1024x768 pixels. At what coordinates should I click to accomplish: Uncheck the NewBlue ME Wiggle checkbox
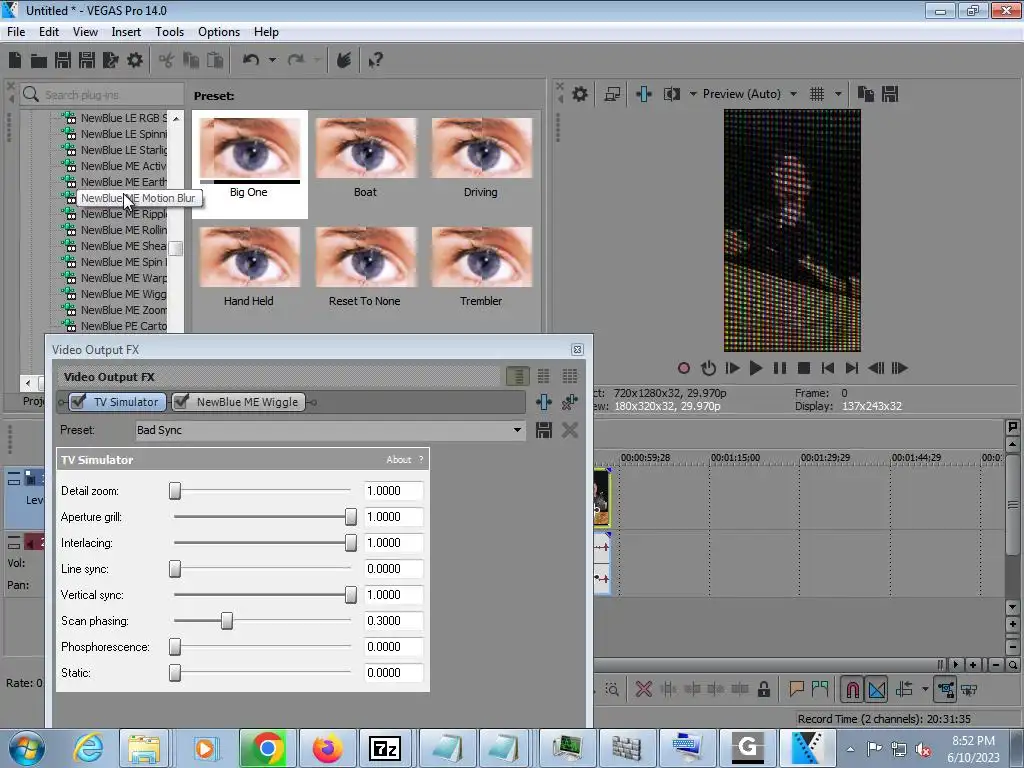[182, 401]
